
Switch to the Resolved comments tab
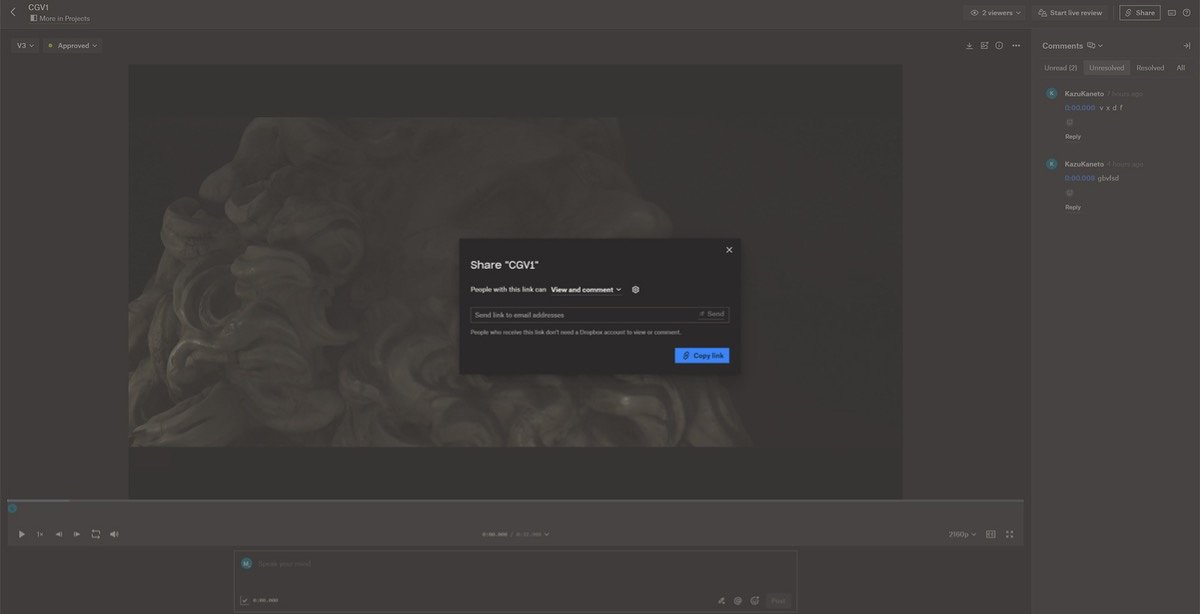1150,68
